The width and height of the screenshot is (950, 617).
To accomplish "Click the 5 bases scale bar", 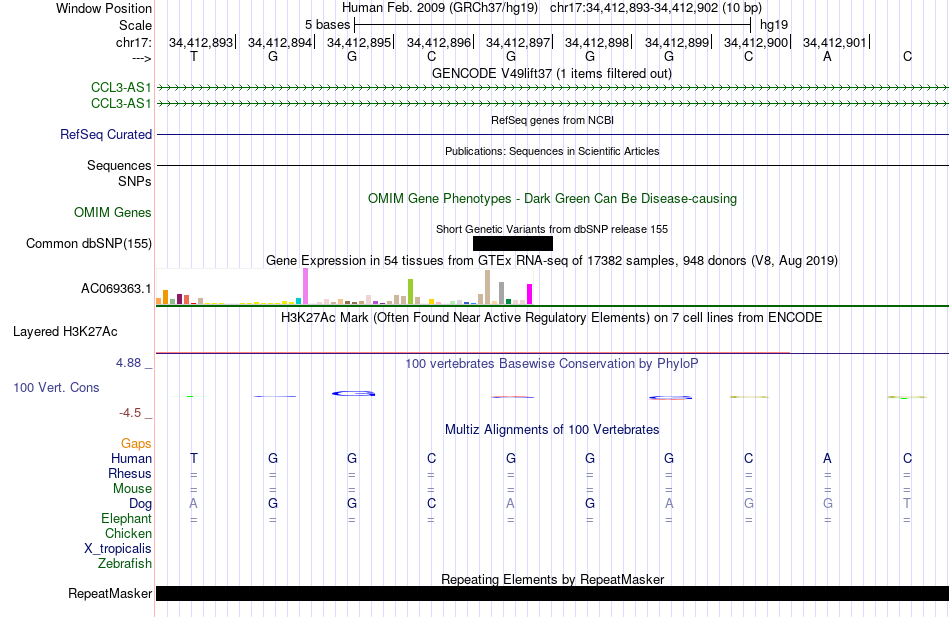I will pyautogui.click(x=553, y=25).
